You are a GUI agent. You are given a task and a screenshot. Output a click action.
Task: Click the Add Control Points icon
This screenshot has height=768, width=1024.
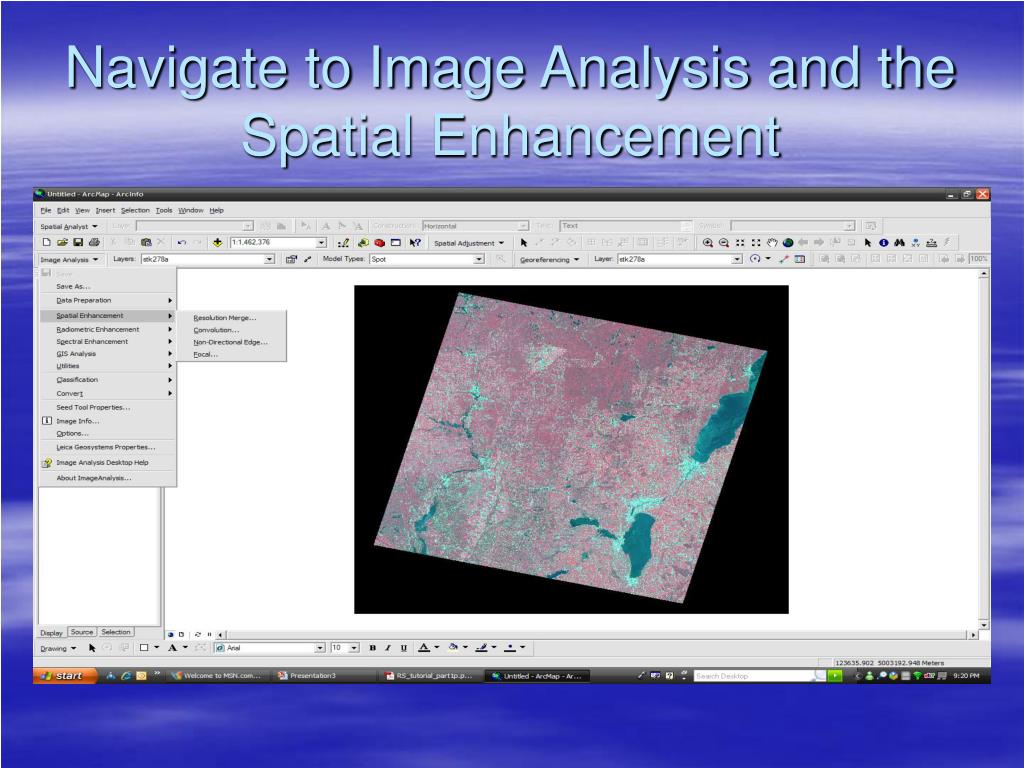tap(784, 259)
